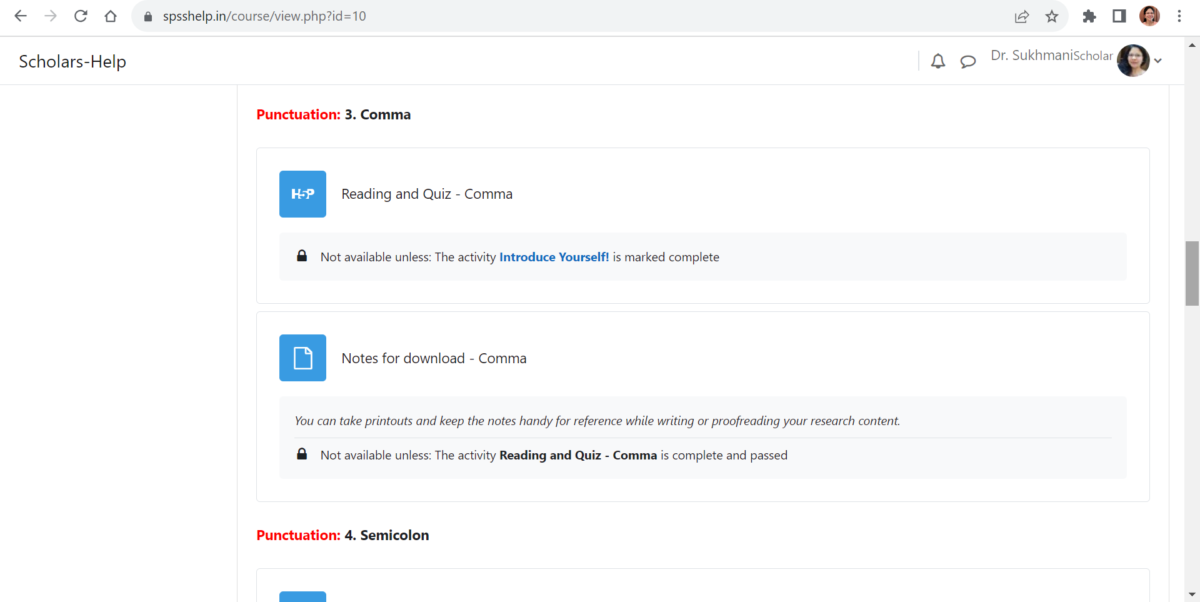Bookmark this page with star icon
Image resolution: width=1200 pixels, height=602 pixels.
[1052, 16]
